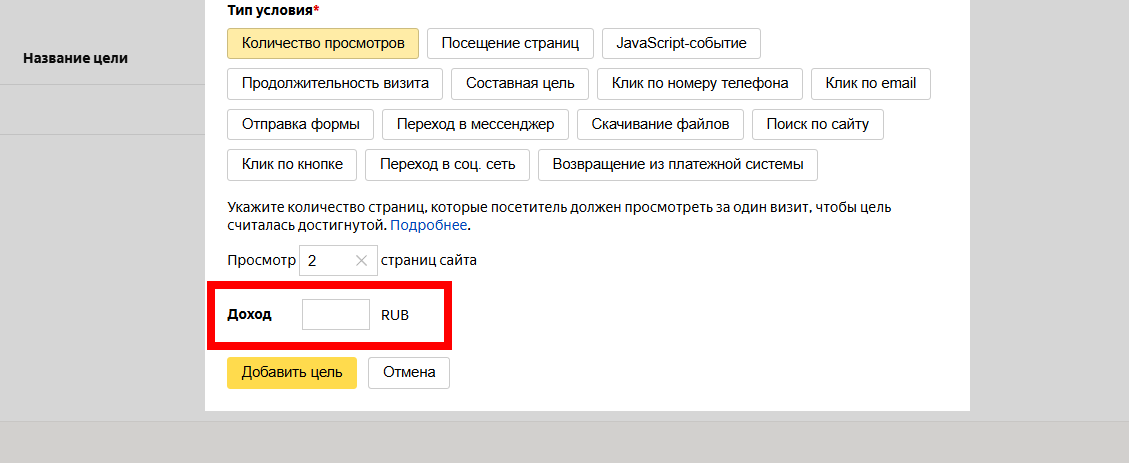
Task: Choose Составная цель condition type
Action: pyautogui.click(x=519, y=84)
